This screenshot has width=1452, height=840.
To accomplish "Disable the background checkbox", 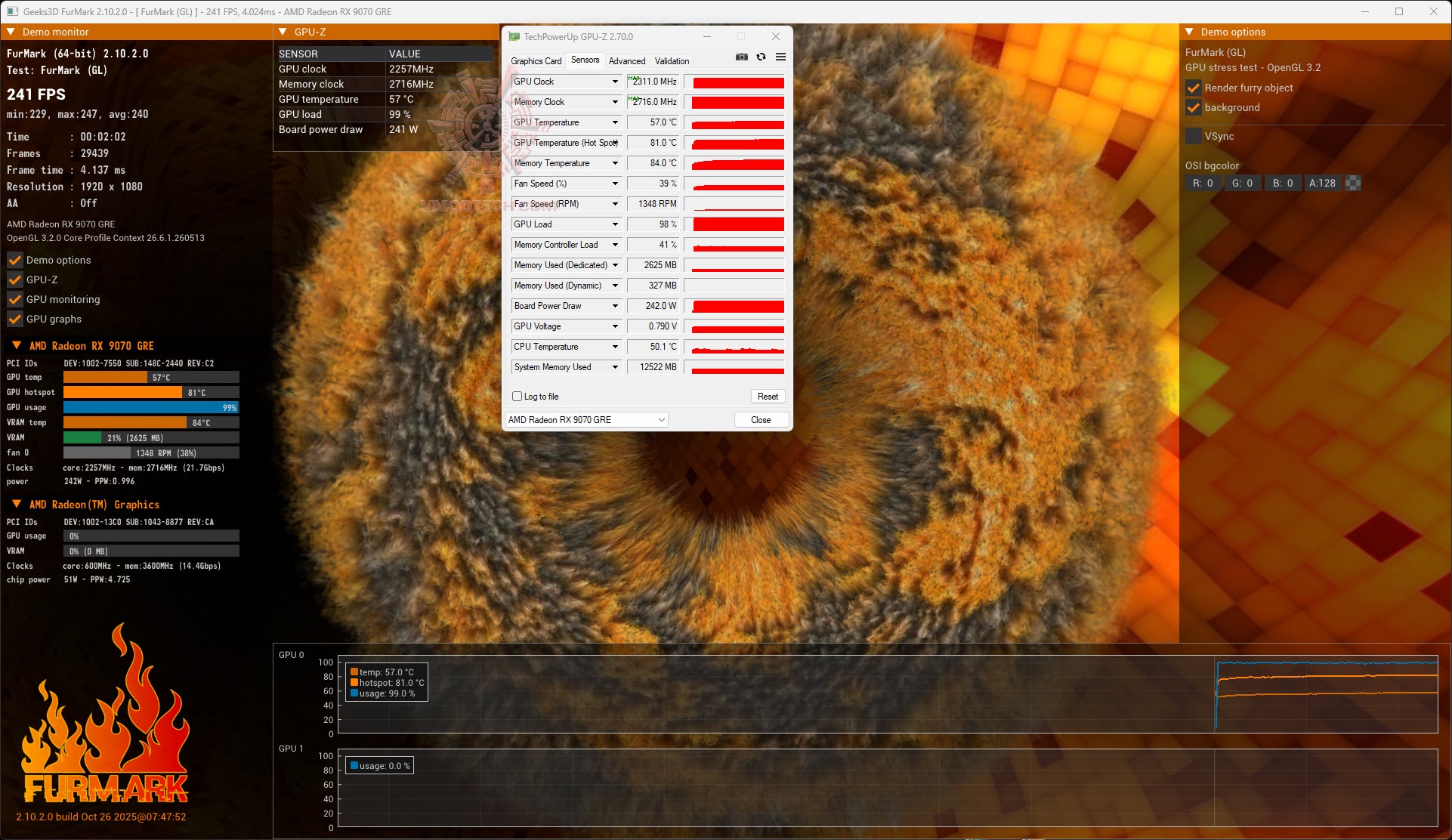I will (1194, 107).
